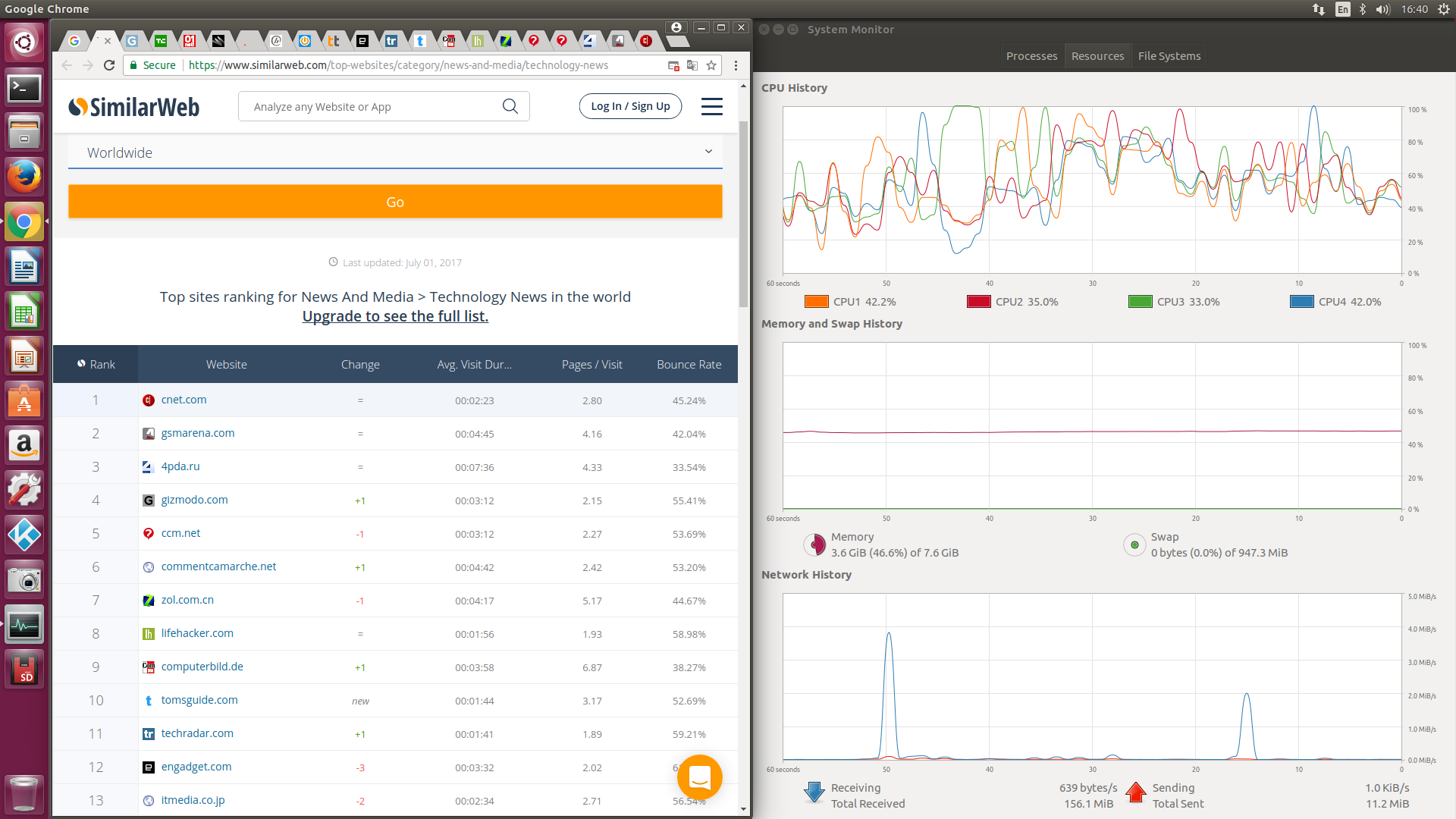Sort table by the Rank column header

click(96, 365)
